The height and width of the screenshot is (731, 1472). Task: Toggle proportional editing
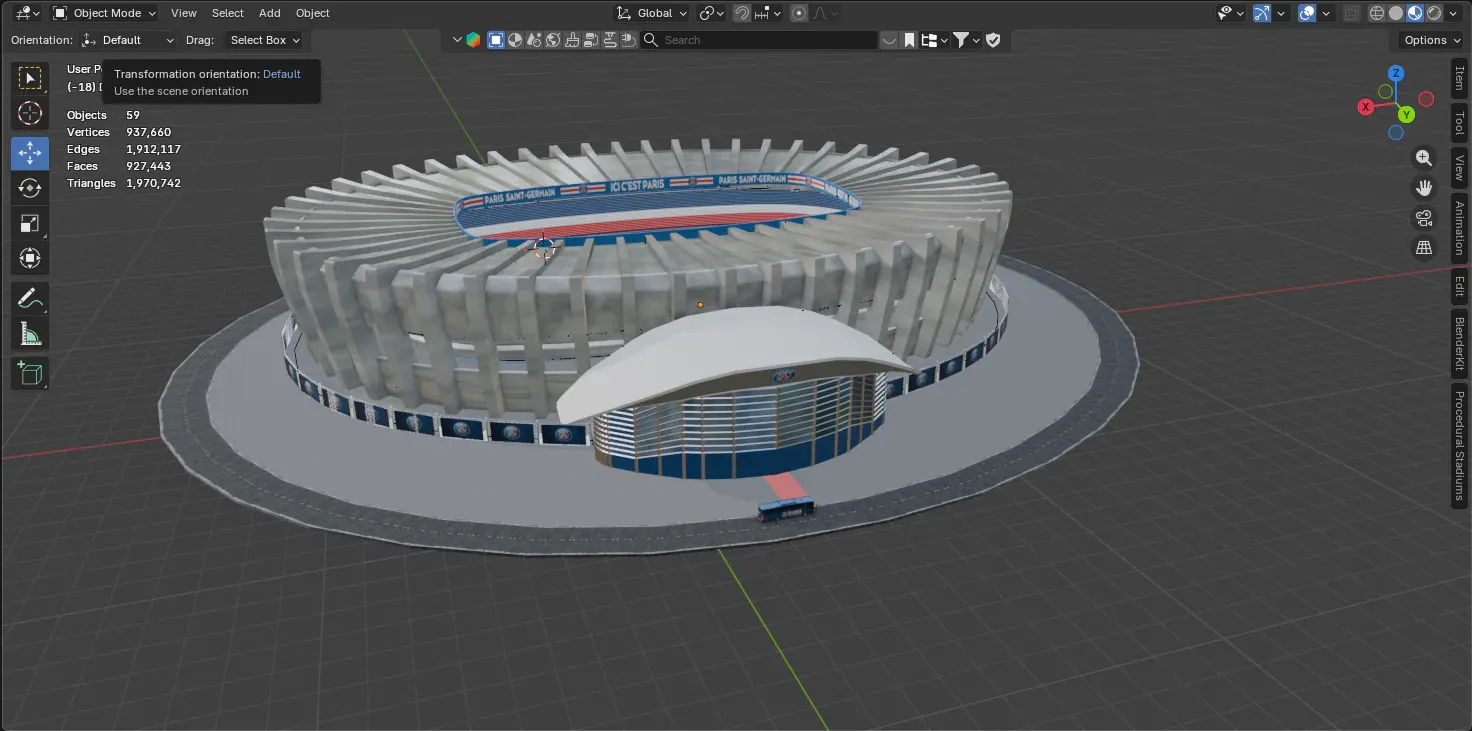(x=799, y=13)
